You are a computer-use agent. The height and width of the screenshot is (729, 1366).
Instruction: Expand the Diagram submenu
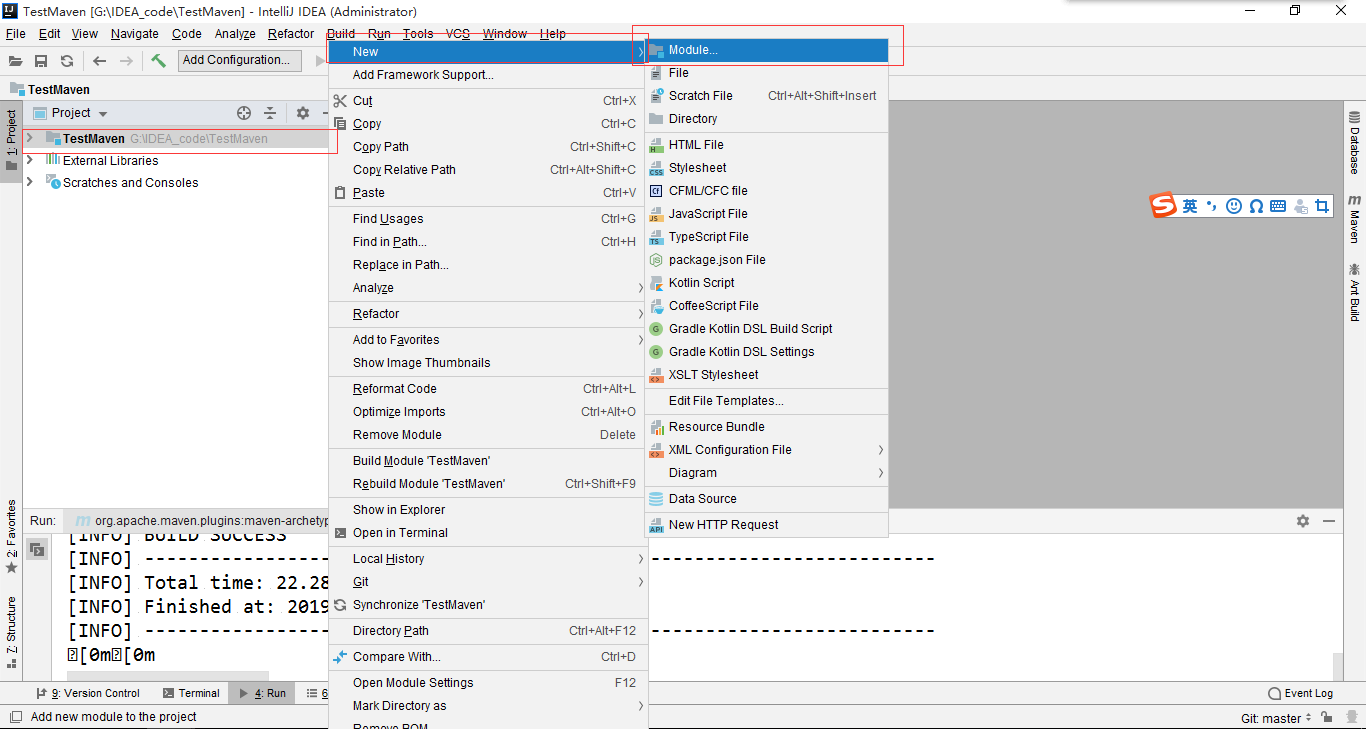pyautogui.click(x=766, y=473)
